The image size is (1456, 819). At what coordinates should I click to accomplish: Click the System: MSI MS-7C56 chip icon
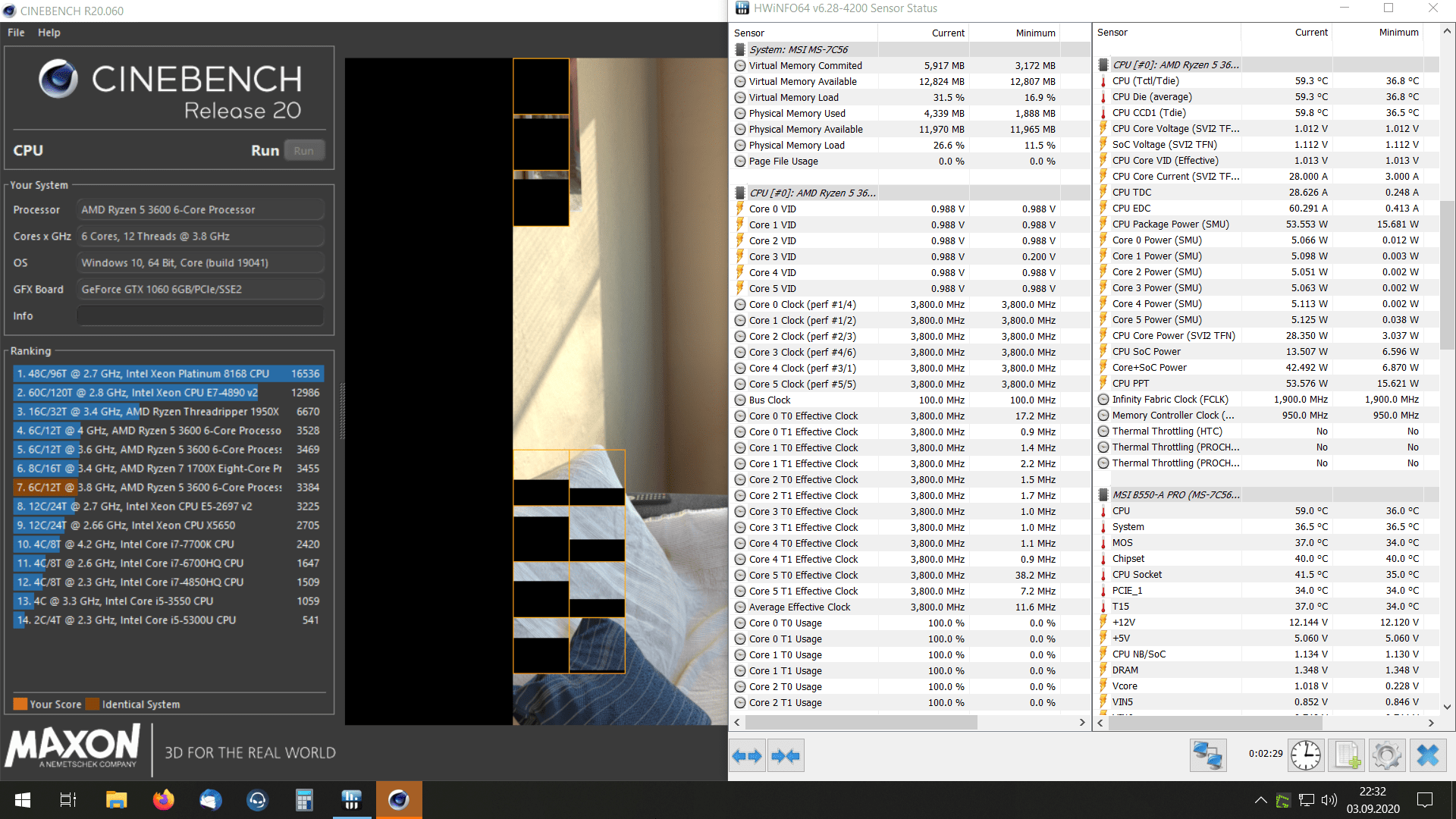[x=740, y=49]
